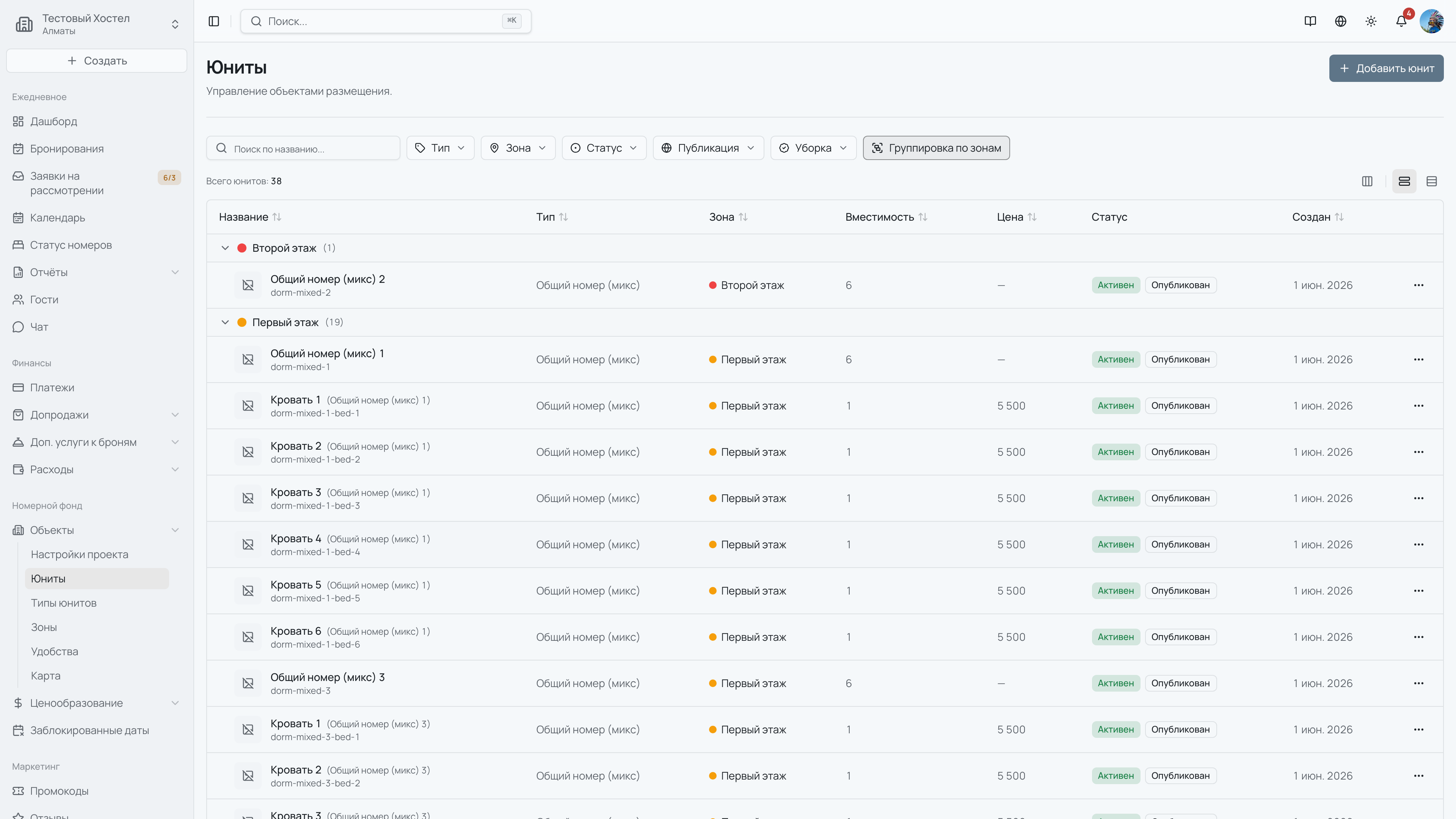This screenshot has height=819, width=1456.
Task: Expand the Отчёты sidebar section
Action: point(97,273)
